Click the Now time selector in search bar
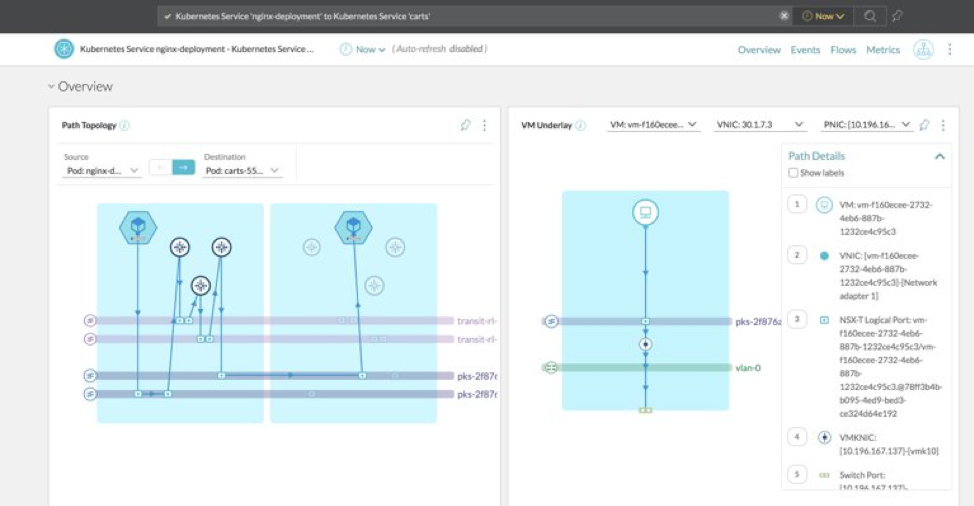Screen dimensions: 974x506 coord(823,16)
